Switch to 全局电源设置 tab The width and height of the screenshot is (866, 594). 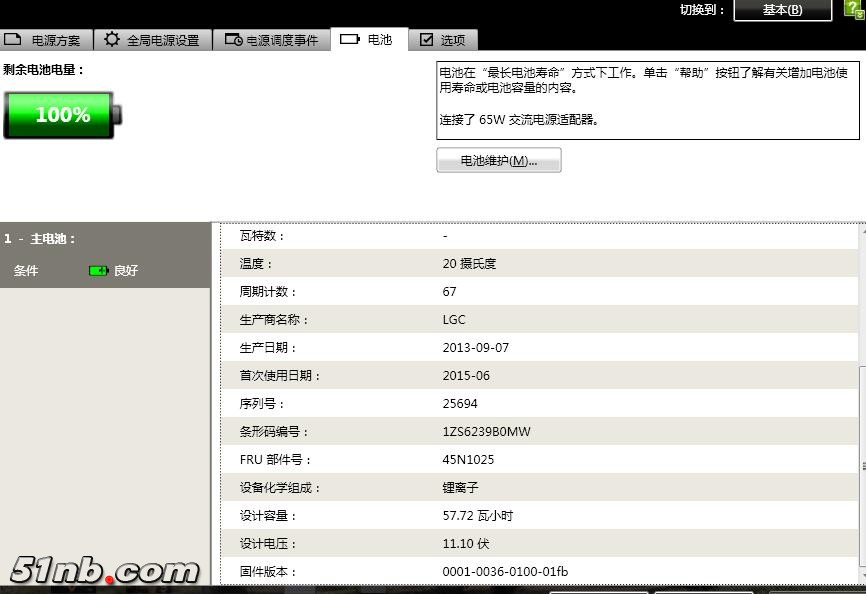pos(153,40)
